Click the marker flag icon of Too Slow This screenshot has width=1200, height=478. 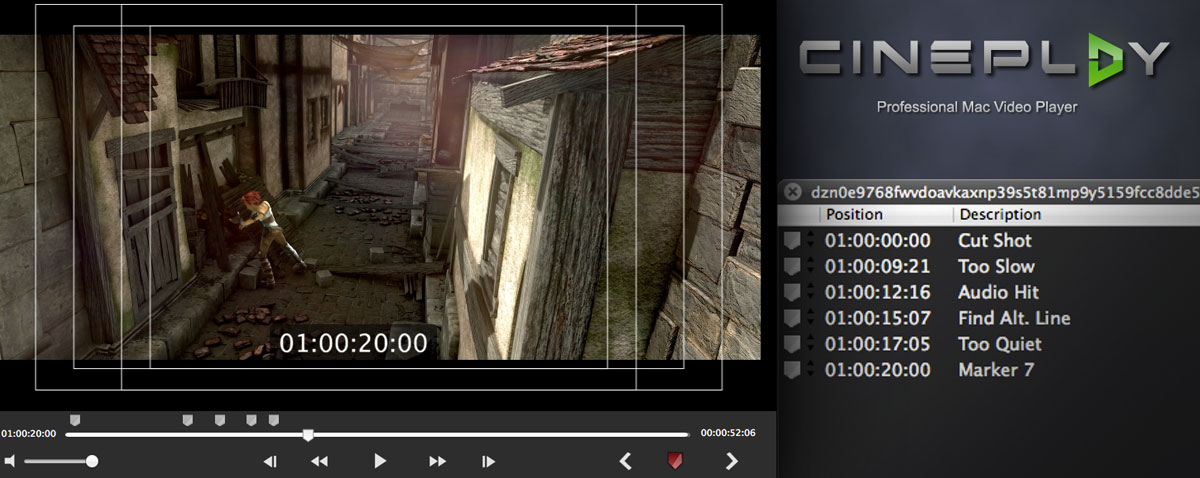pyautogui.click(x=792, y=267)
